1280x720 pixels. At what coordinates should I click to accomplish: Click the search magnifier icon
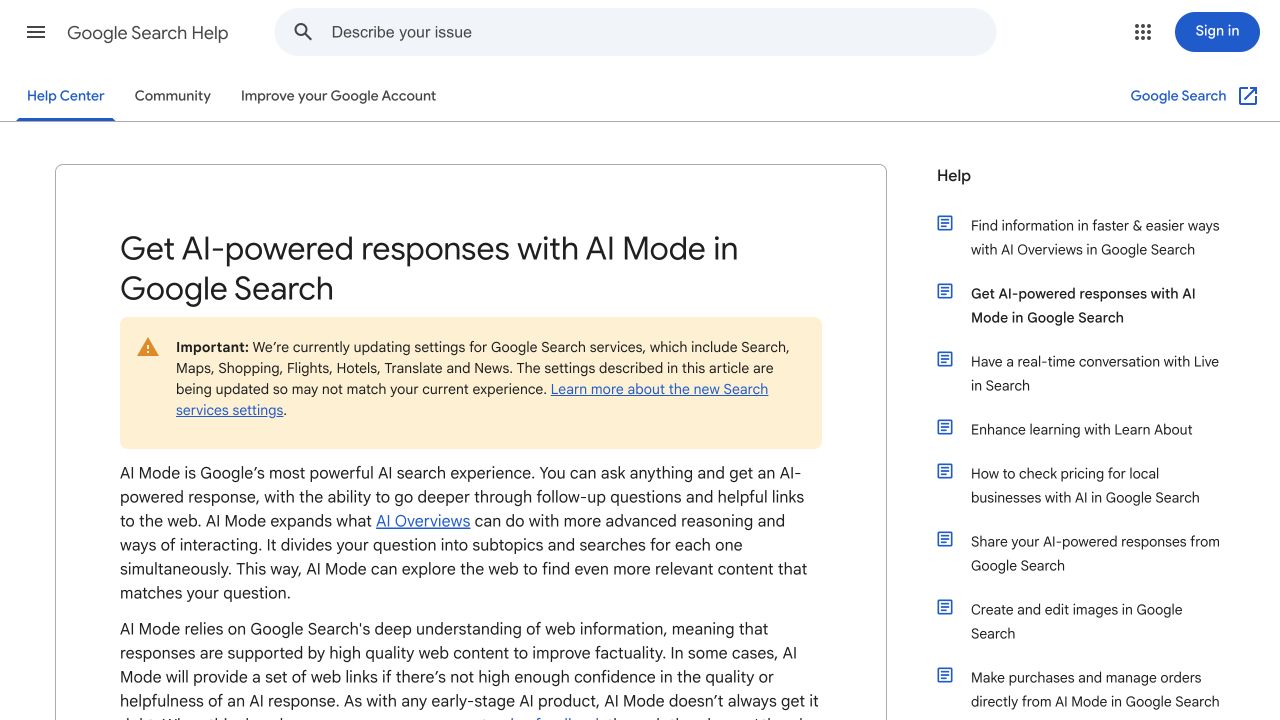304,32
